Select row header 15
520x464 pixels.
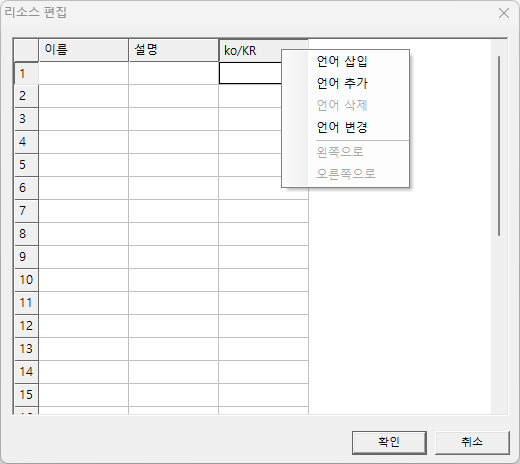pos(26,395)
